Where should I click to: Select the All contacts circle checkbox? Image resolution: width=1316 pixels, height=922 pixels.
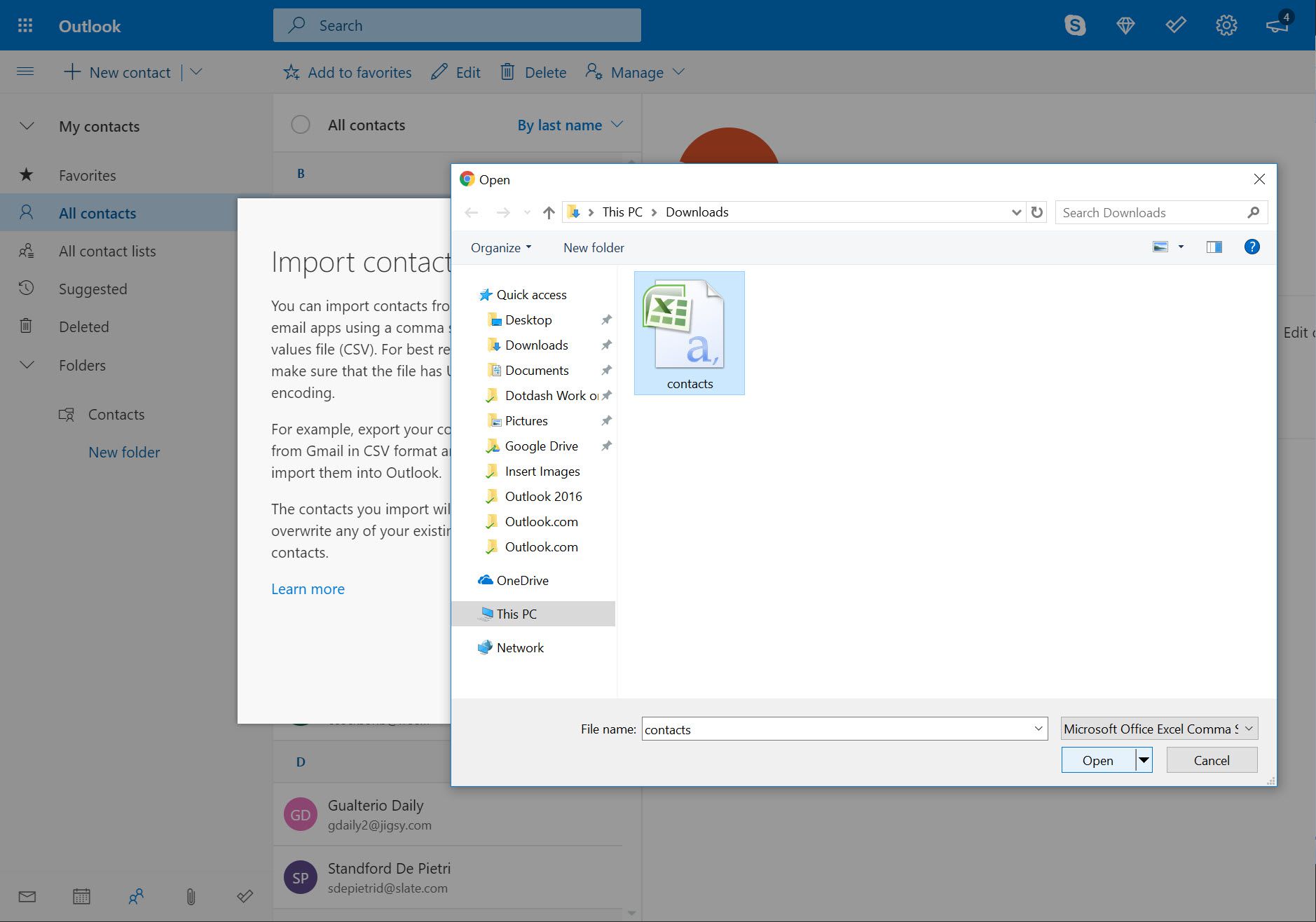[301, 125]
